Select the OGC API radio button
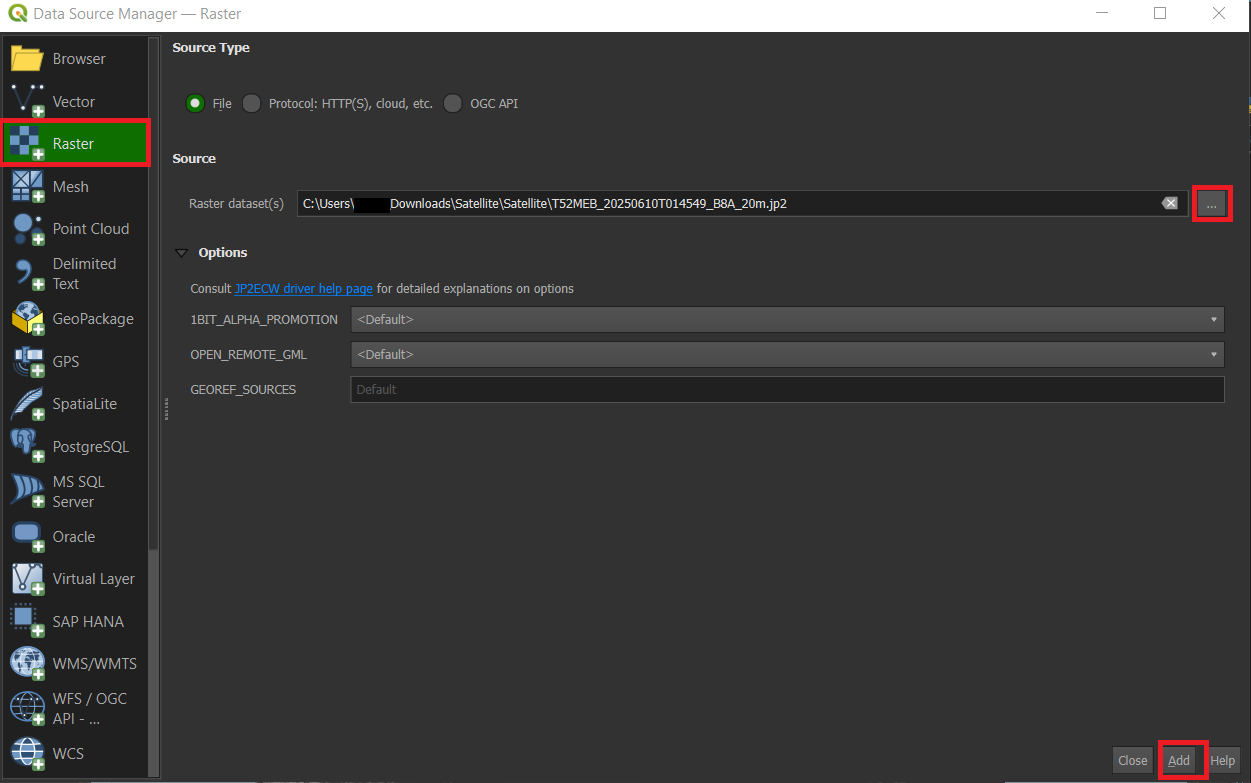 453,103
